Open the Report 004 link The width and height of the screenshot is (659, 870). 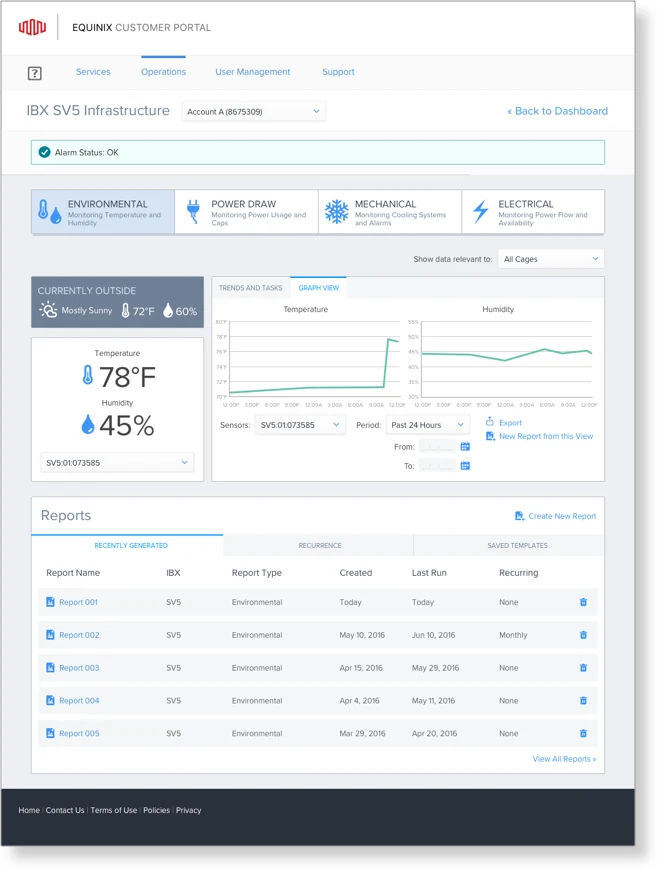tap(79, 700)
